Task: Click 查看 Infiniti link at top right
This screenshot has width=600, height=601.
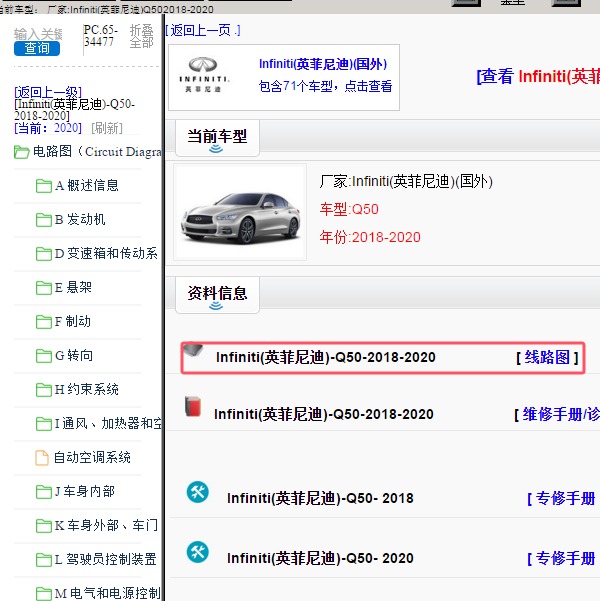Action: point(538,76)
